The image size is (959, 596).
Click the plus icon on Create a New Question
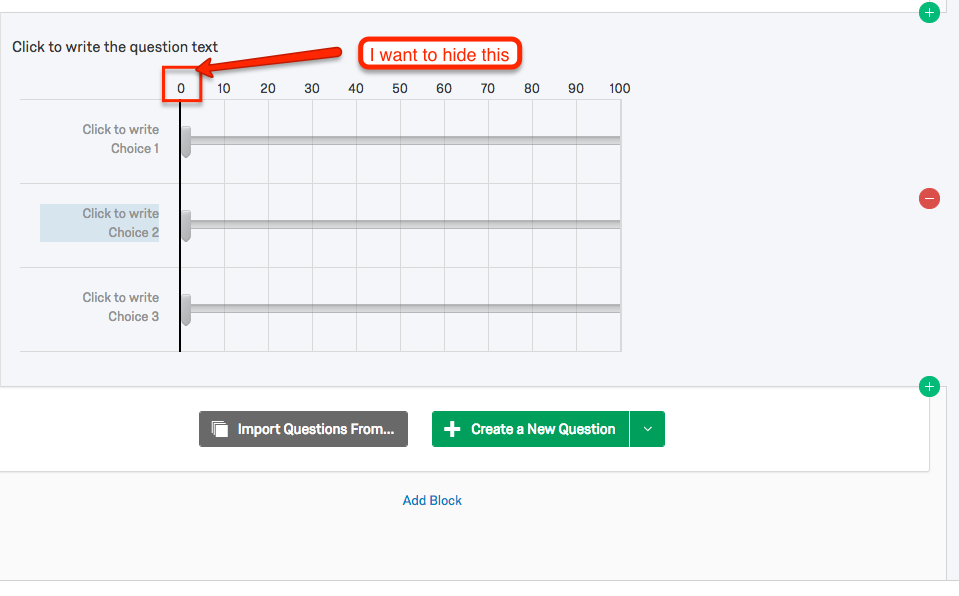pos(452,429)
